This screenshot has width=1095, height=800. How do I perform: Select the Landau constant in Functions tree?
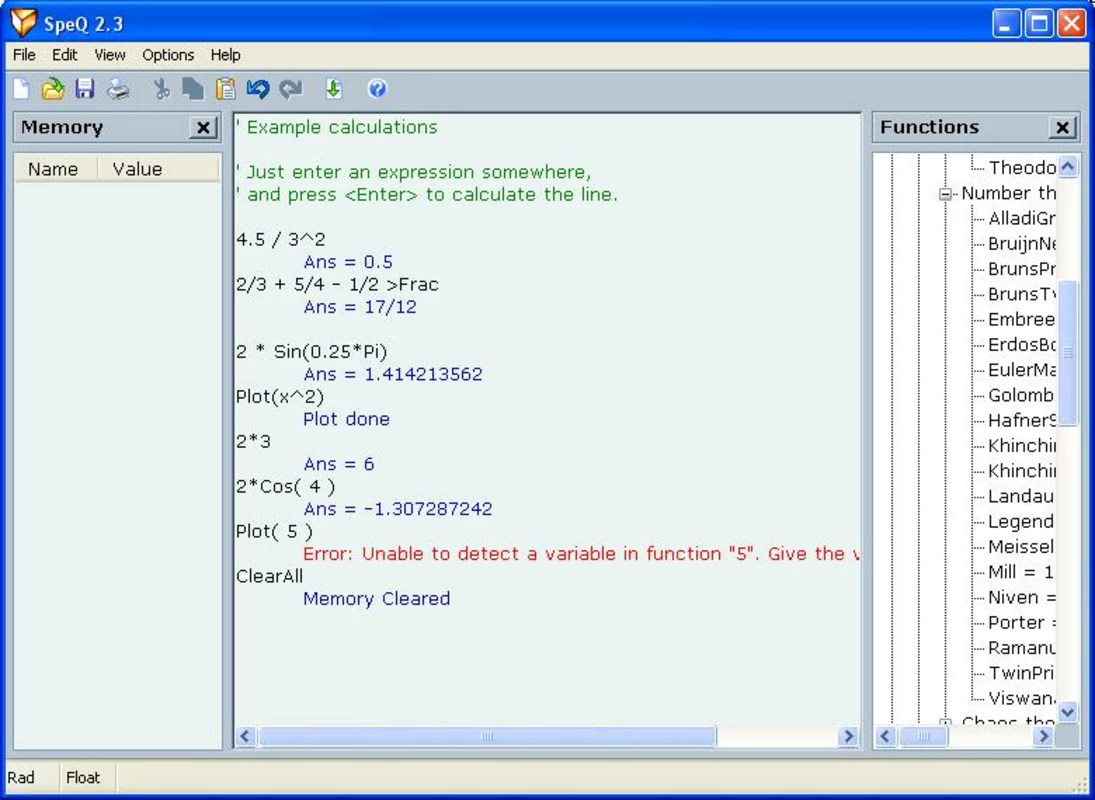tap(1021, 496)
